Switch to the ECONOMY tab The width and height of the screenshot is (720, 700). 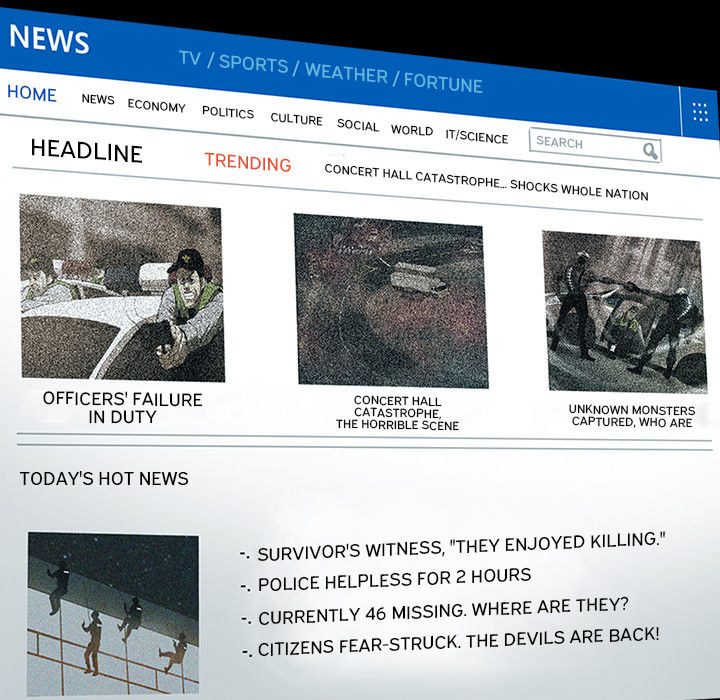(157, 106)
